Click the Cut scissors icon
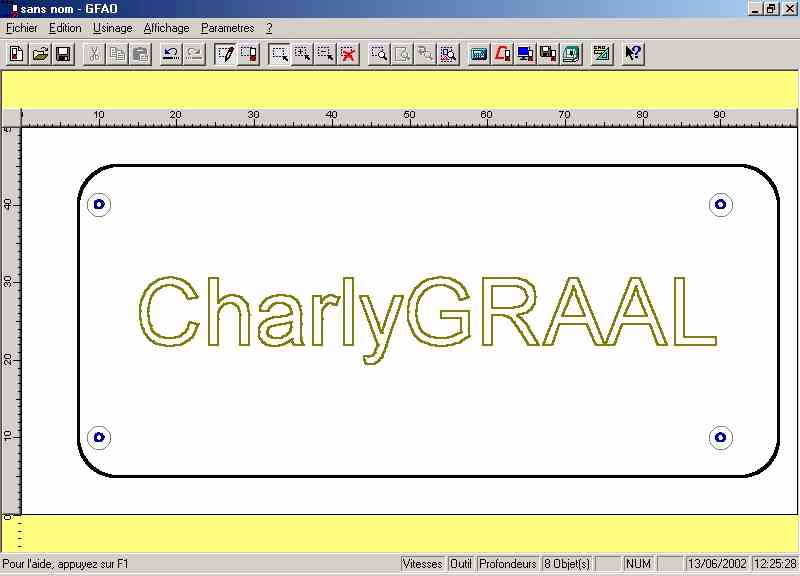The height and width of the screenshot is (576, 800). click(94, 54)
